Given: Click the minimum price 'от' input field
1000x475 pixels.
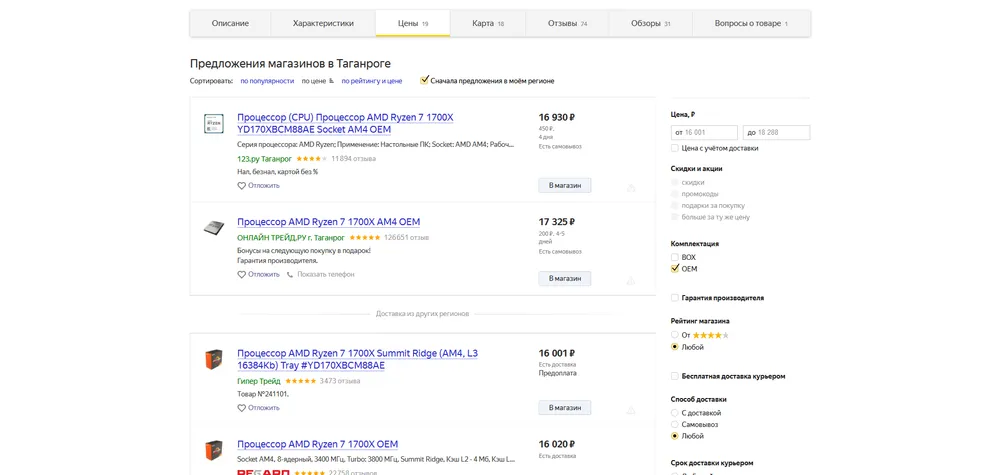Looking at the screenshot, I should [705, 132].
